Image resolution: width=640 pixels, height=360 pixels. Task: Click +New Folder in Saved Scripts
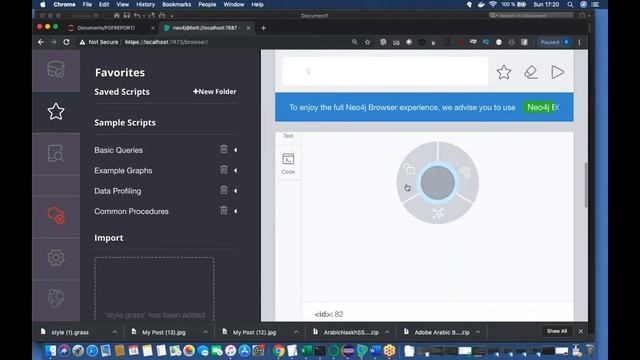[x=215, y=92]
